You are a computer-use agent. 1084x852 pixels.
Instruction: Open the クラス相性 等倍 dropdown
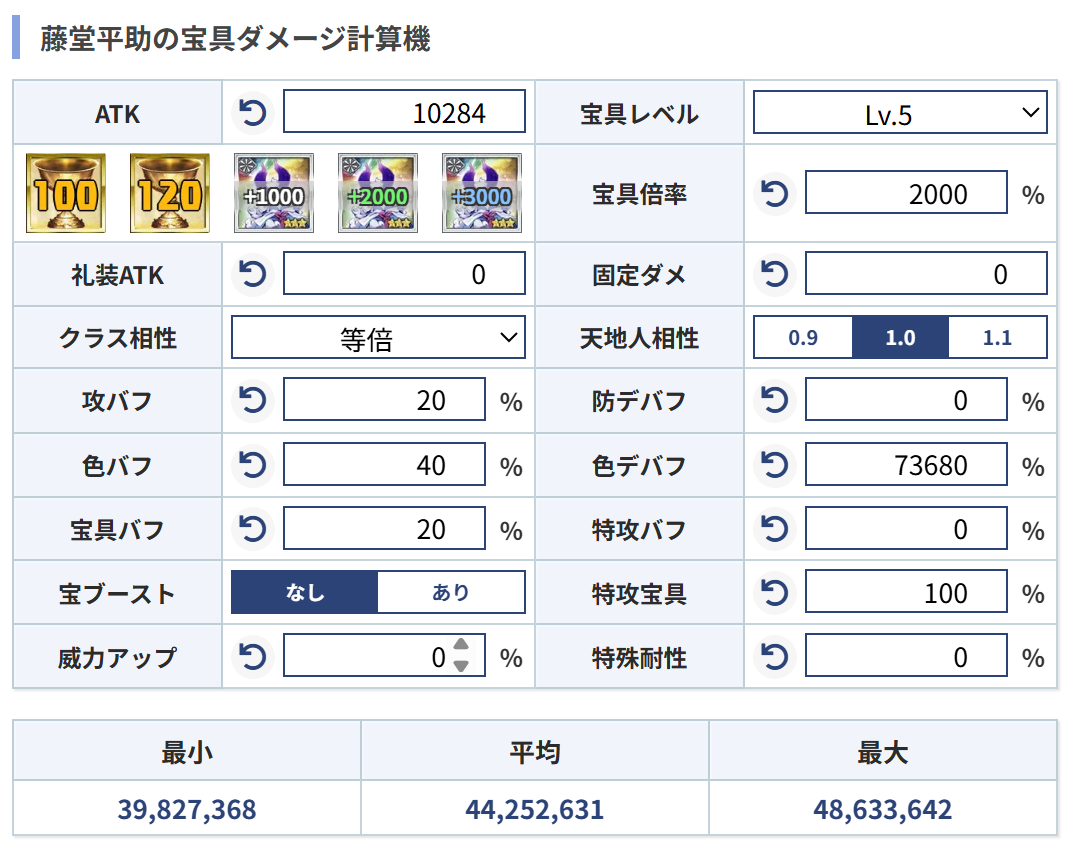378,337
